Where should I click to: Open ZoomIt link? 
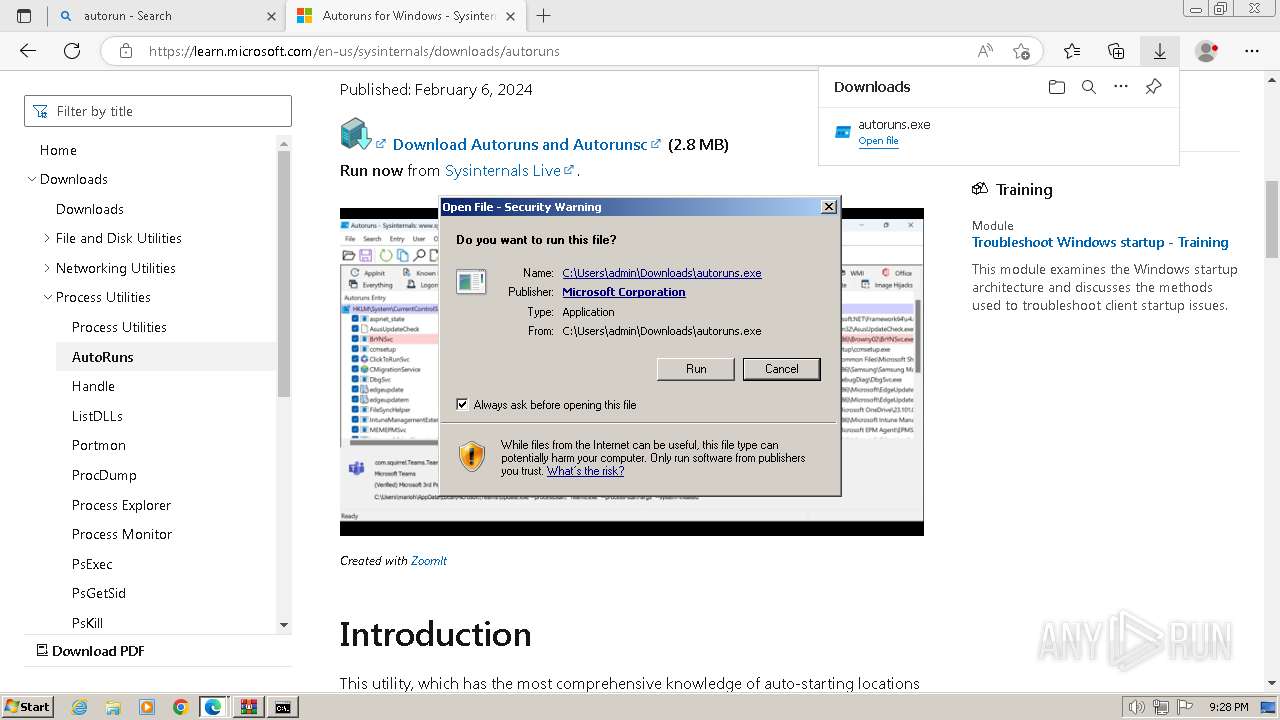click(x=429, y=561)
